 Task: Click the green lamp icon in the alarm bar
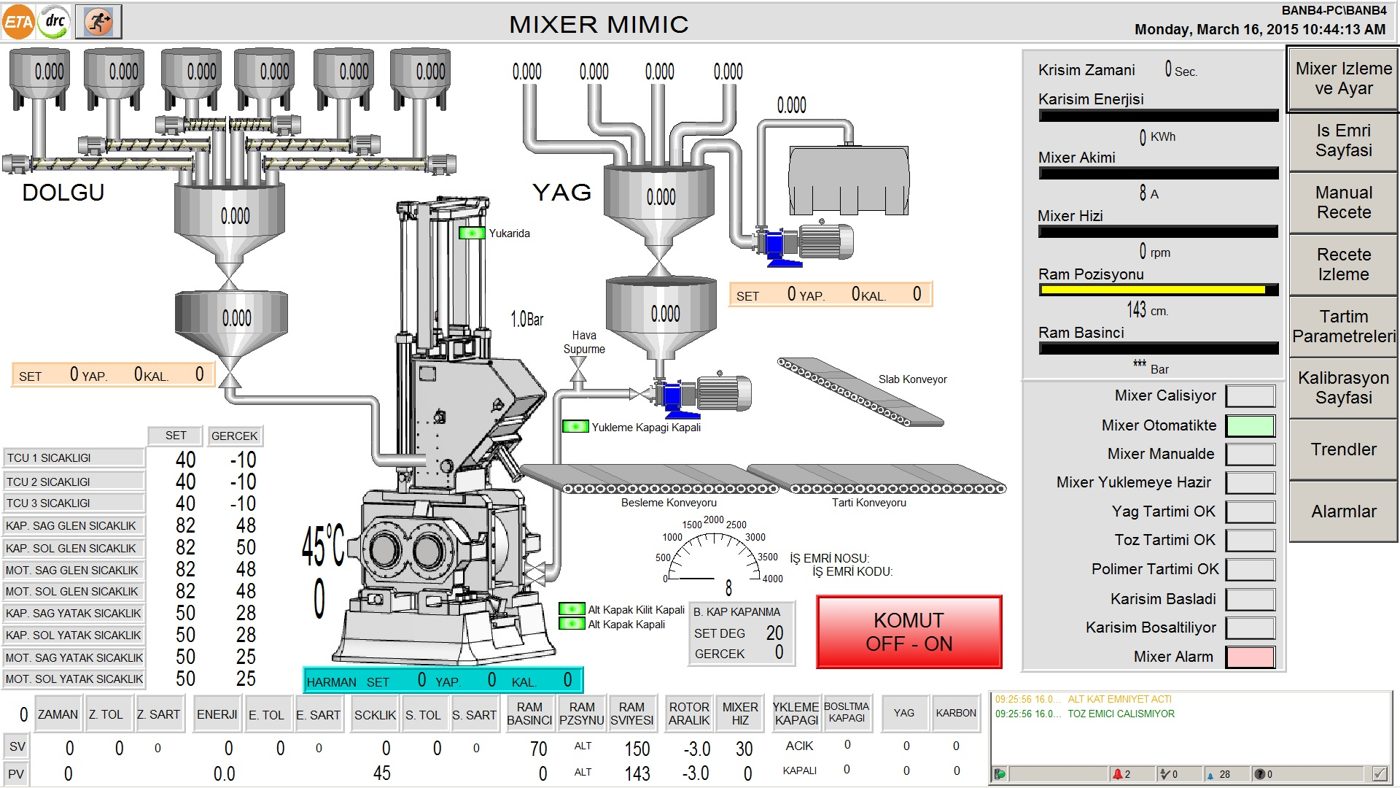[1000, 774]
